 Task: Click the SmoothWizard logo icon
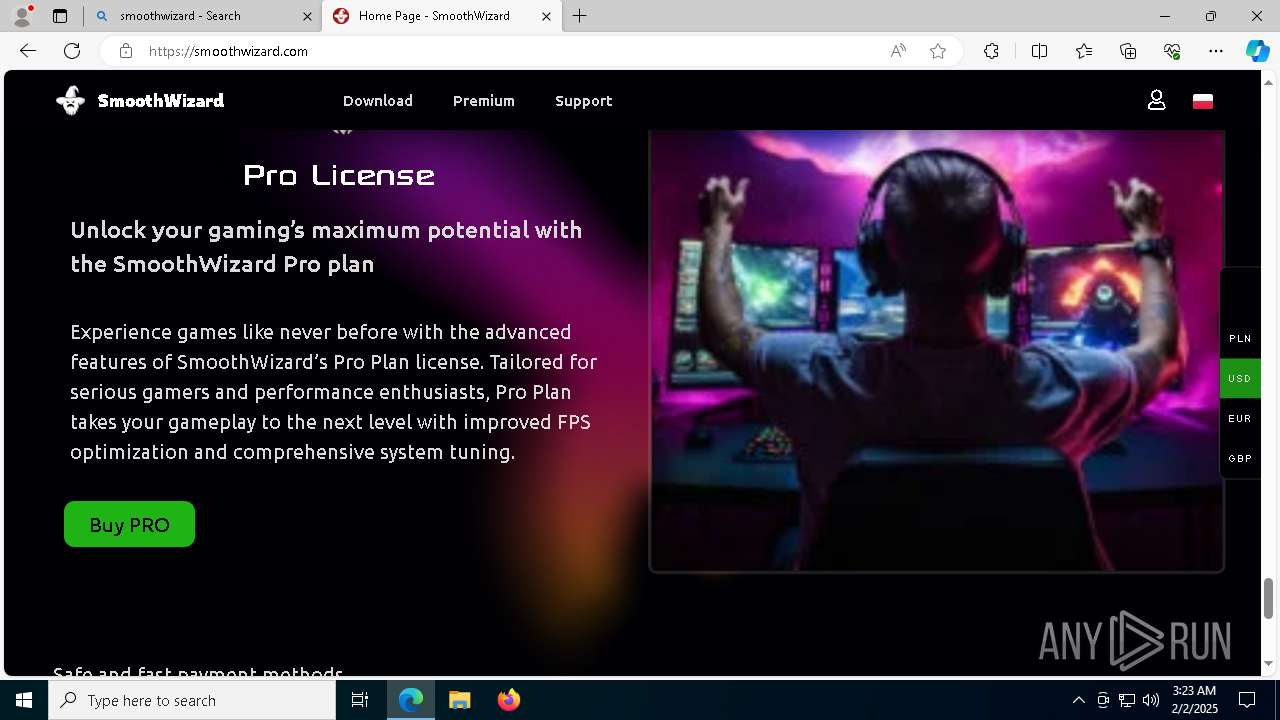(70, 101)
